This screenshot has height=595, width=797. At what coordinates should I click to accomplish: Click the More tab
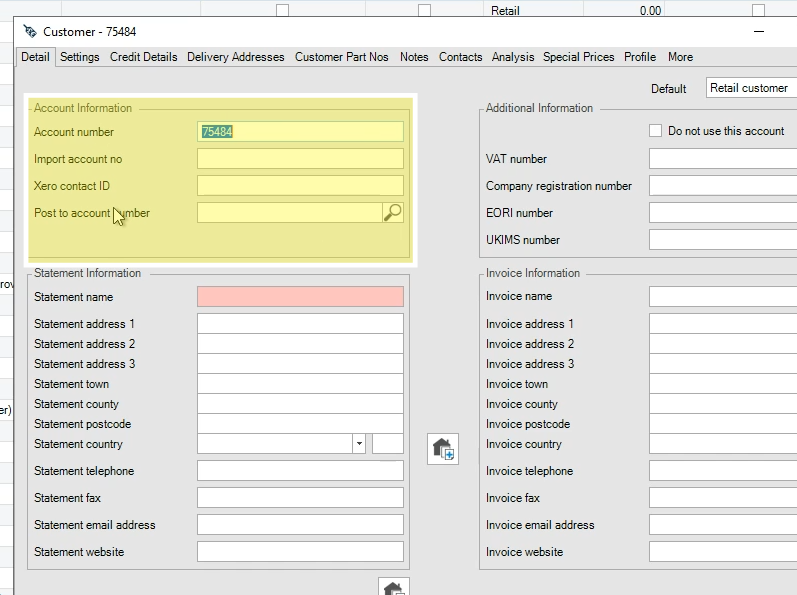(680, 57)
